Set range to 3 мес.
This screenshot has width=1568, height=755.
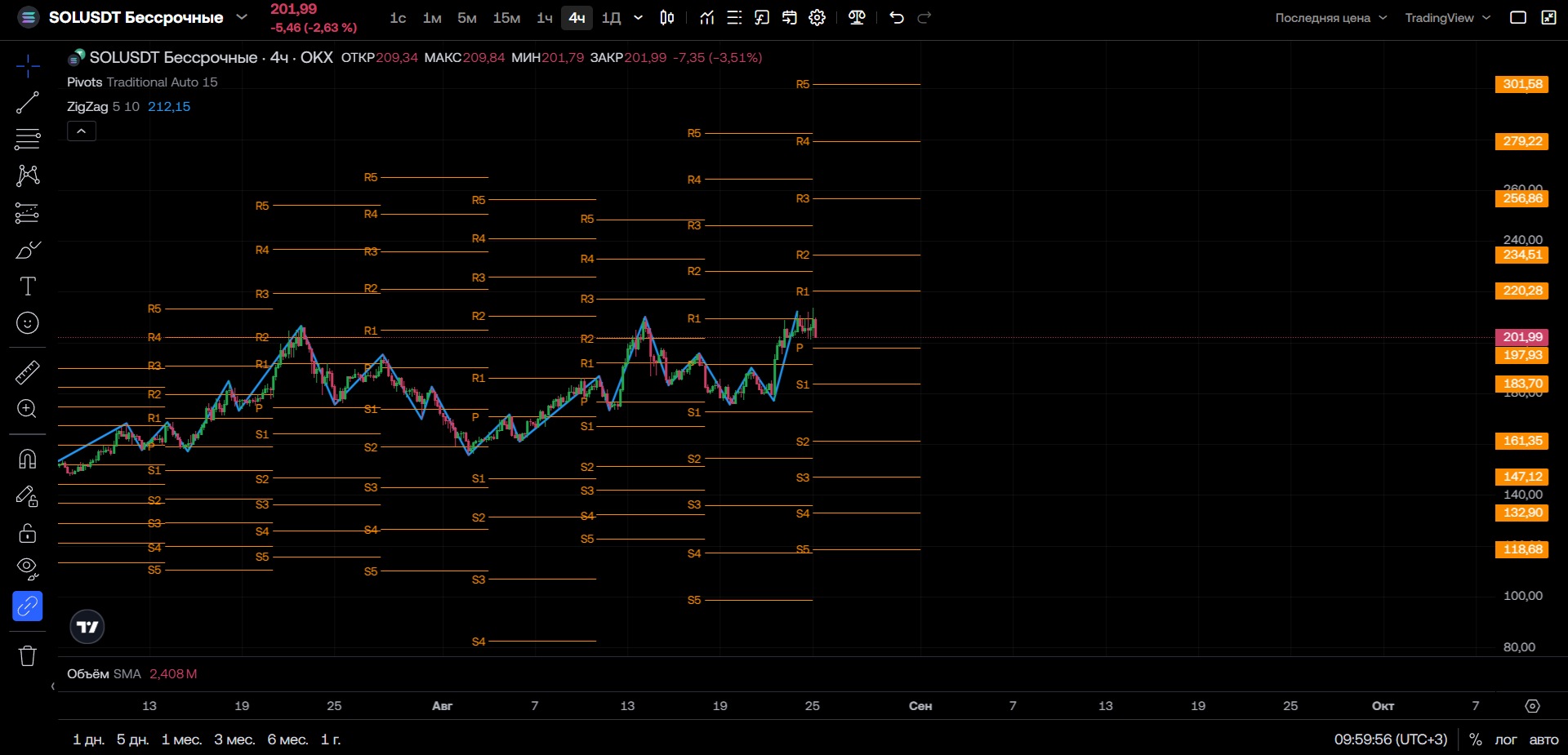point(235,739)
